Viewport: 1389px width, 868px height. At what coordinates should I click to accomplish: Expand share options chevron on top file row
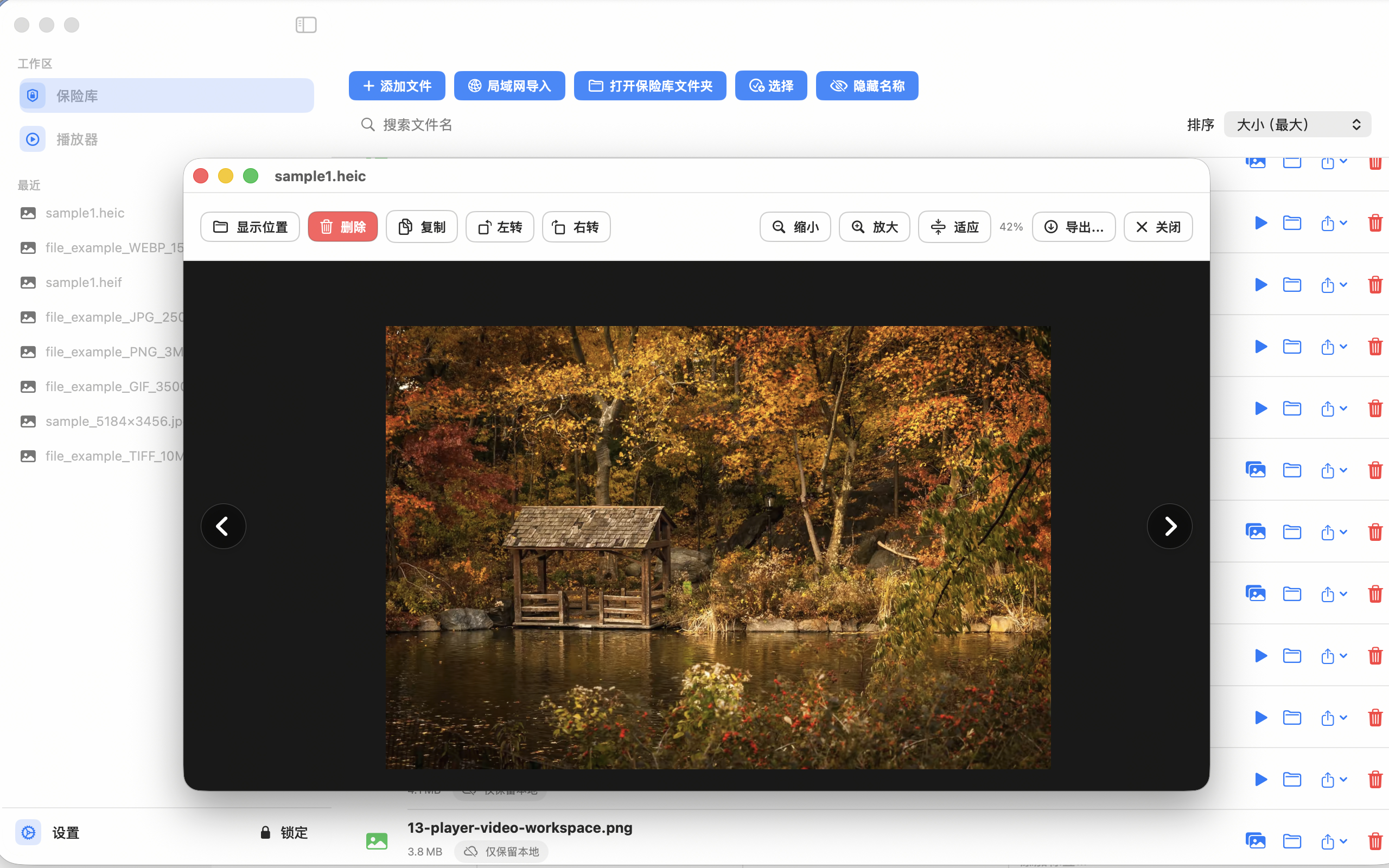(1343, 162)
